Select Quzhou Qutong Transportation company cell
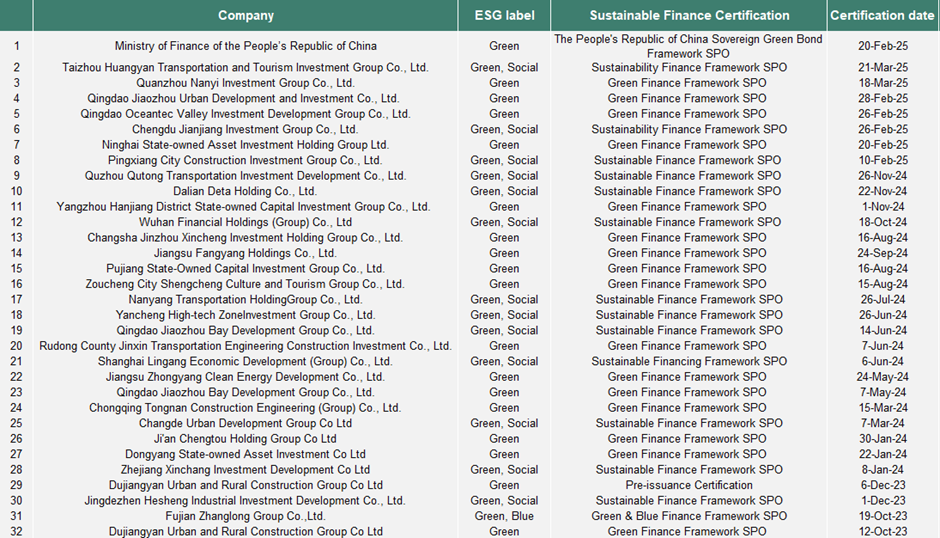This screenshot has height=538, width=940. (x=246, y=176)
